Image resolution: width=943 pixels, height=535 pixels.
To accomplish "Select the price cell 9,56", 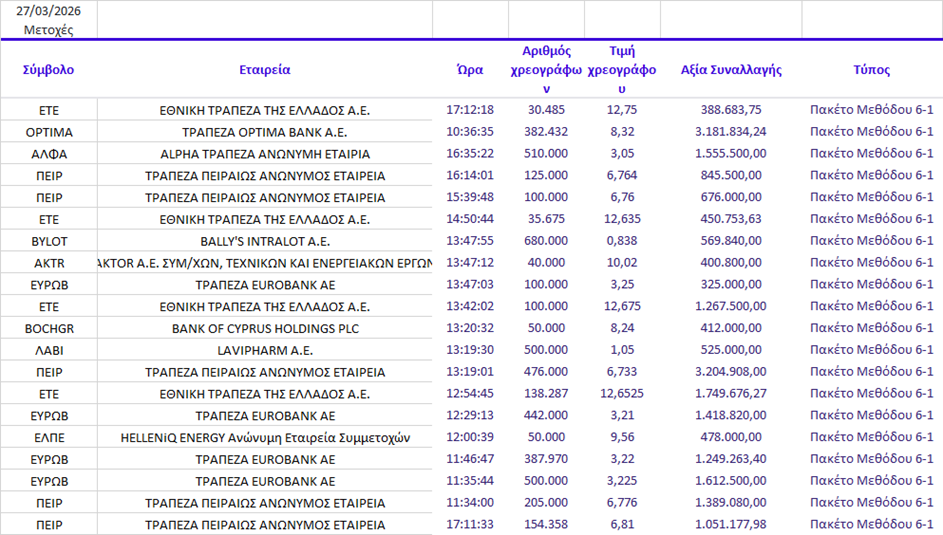I will click(x=622, y=437).
